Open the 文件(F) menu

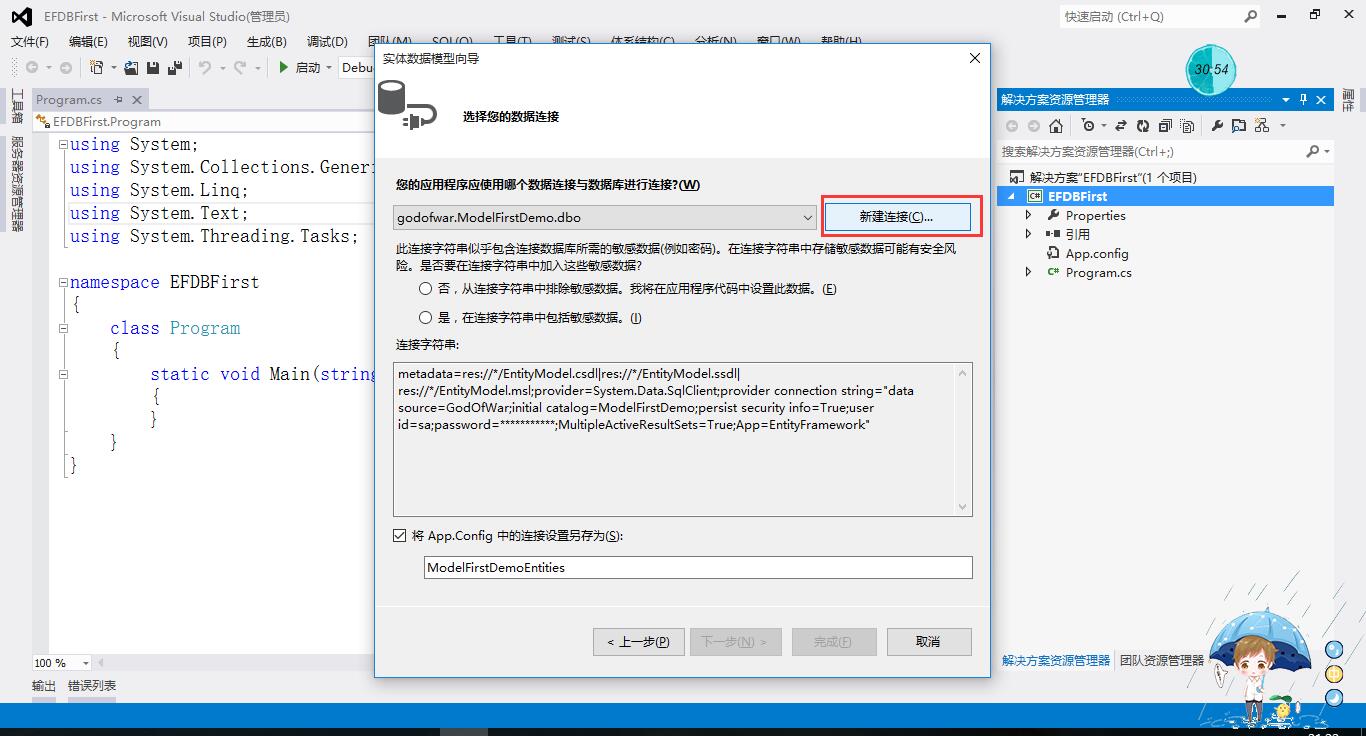[x=30, y=41]
